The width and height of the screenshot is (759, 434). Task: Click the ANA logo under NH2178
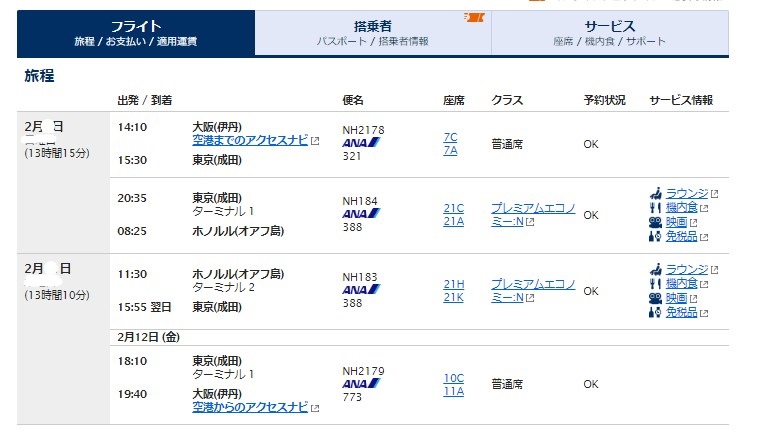361,143
